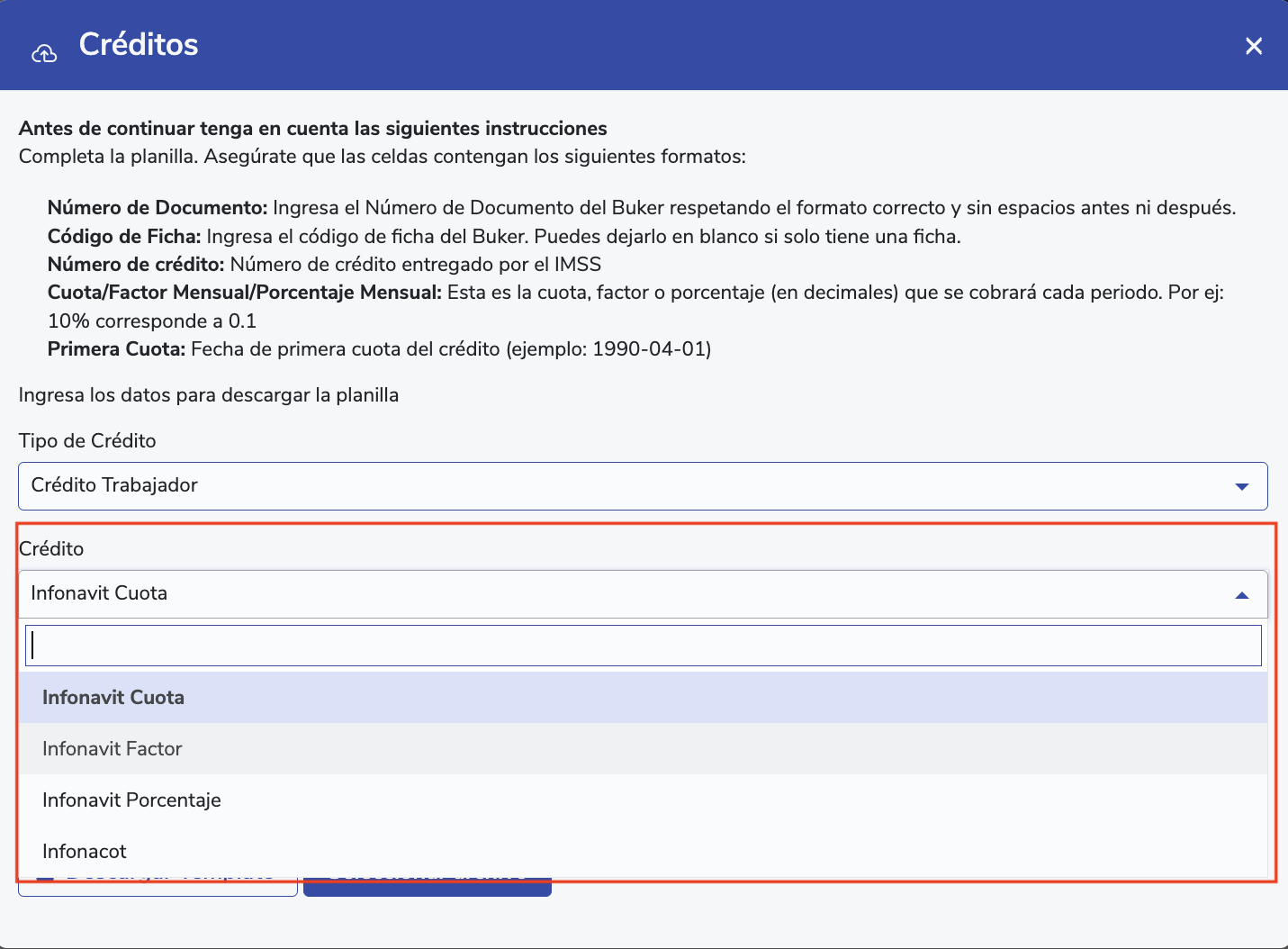Click the Crédito label above the open dropdown

click(x=51, y=549)
